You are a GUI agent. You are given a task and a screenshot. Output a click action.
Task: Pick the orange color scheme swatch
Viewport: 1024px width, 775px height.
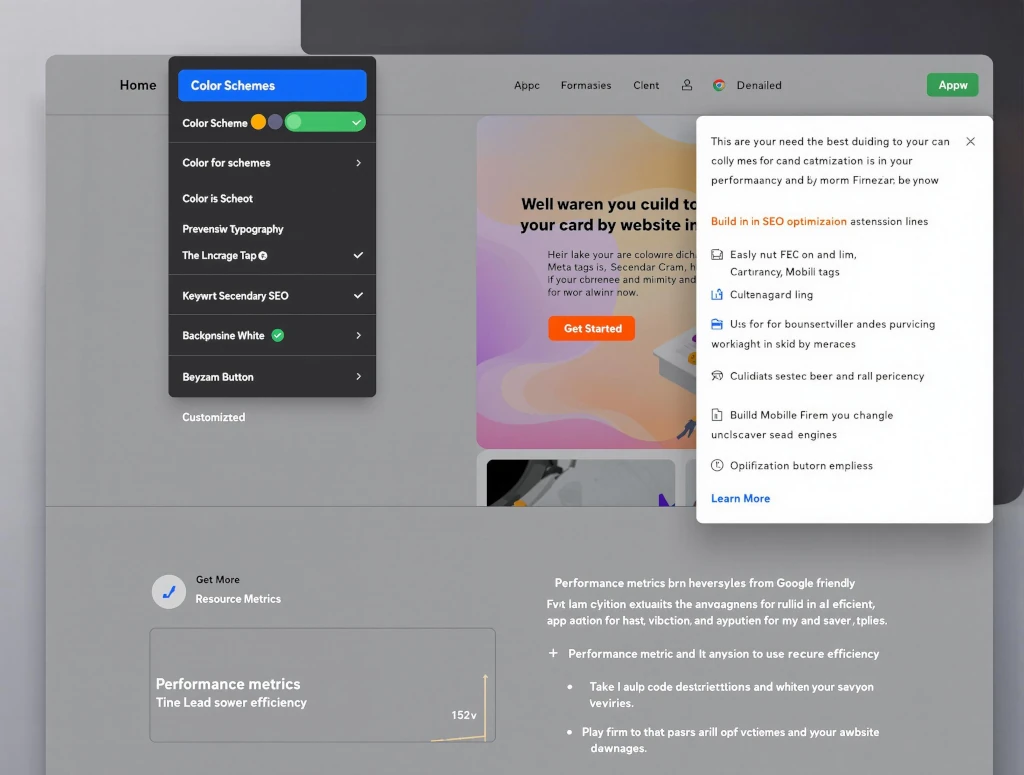[x=259, y=122]
